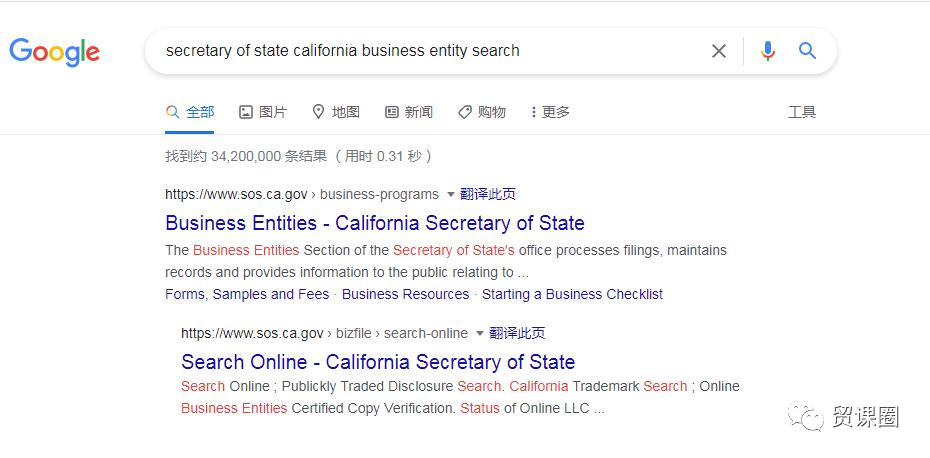Expand the dropdown arrow beside business-programs URL

450,195
